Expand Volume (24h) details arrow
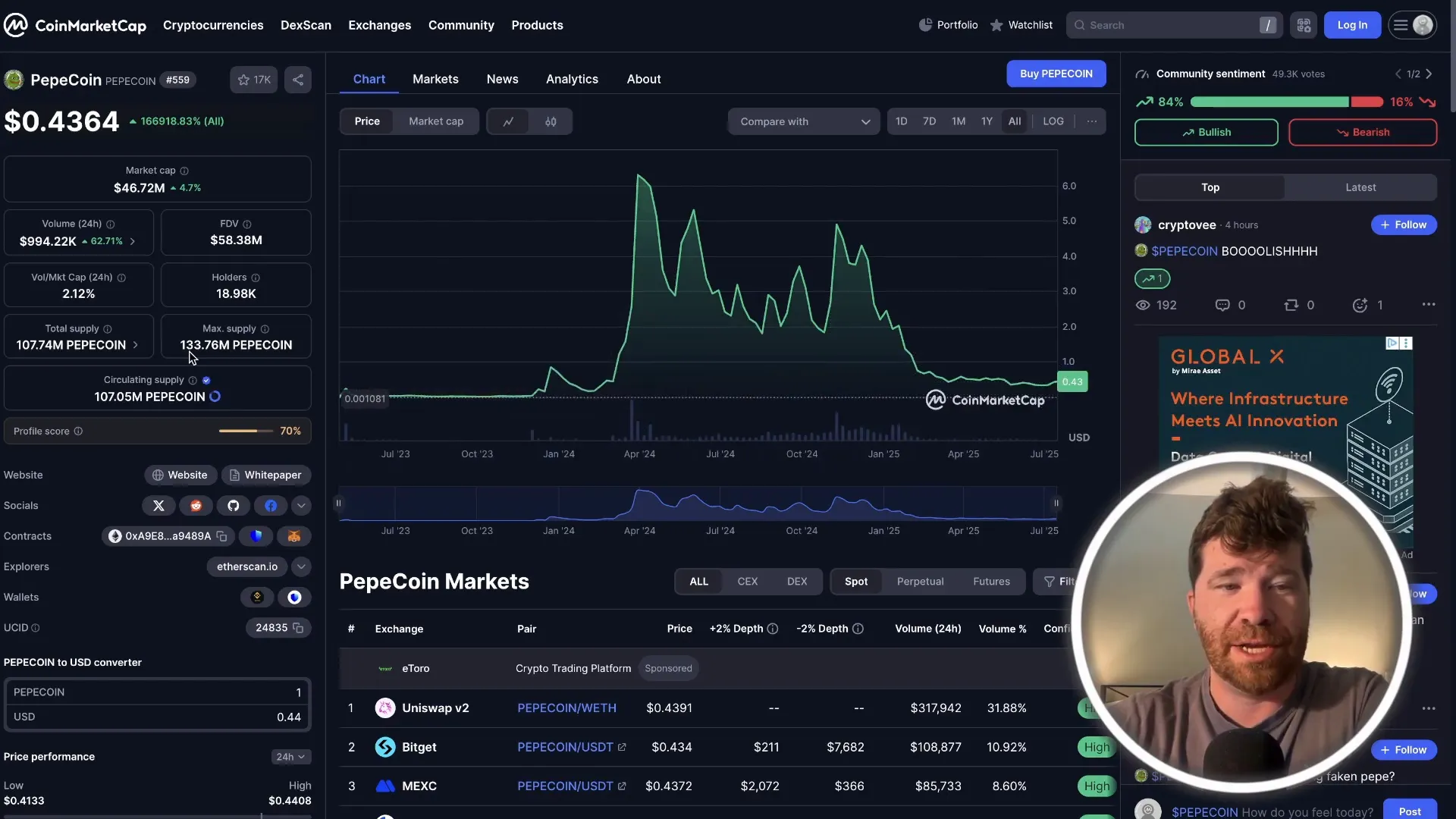The width and height of the screenshot is (1456, 819). point(133,241)
